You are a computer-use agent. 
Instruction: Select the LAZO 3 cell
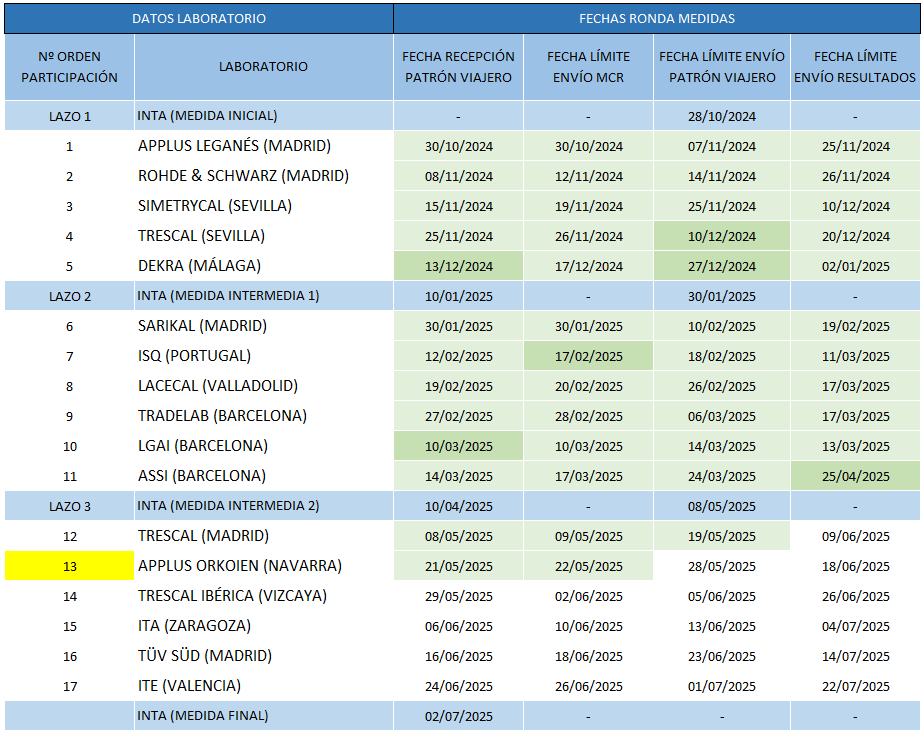click(x=69, y=506)
